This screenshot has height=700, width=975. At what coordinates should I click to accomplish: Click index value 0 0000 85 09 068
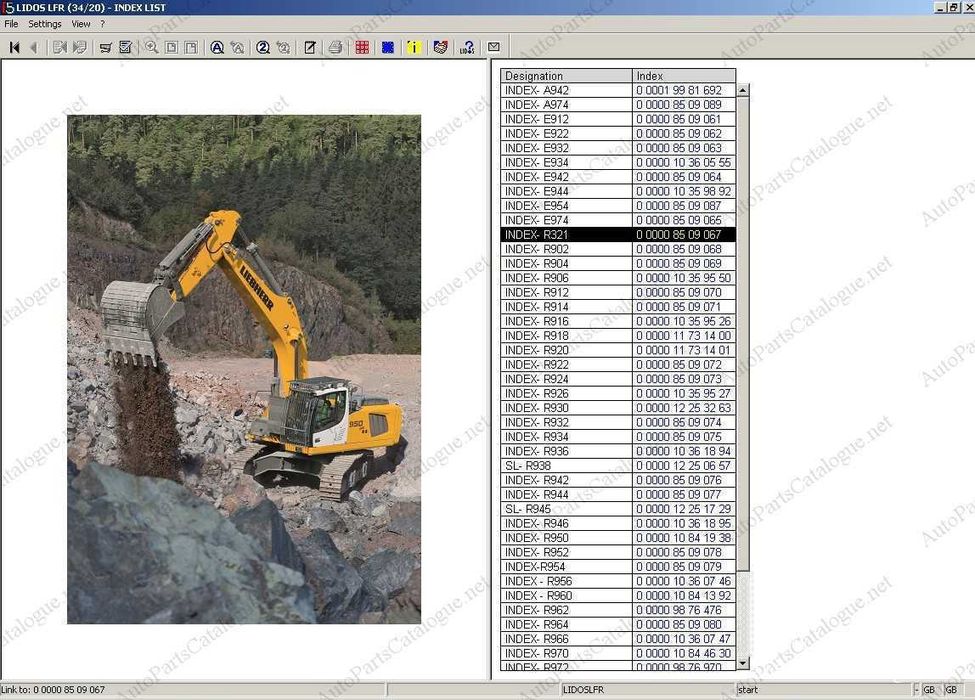pyautogui.click(x=679, y=249)
